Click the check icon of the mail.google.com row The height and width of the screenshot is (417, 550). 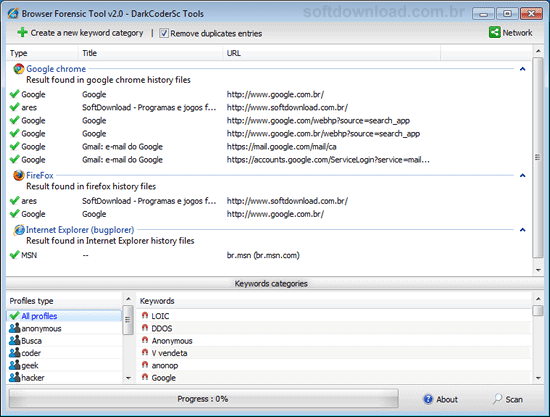point(14,146)
